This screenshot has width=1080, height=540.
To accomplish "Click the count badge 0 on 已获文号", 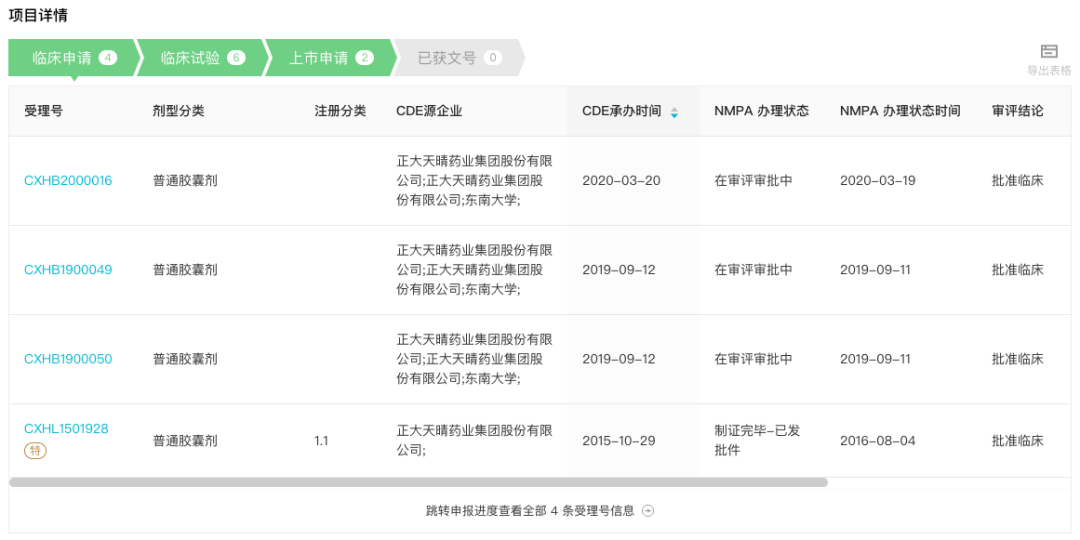I will click(492, 58).
